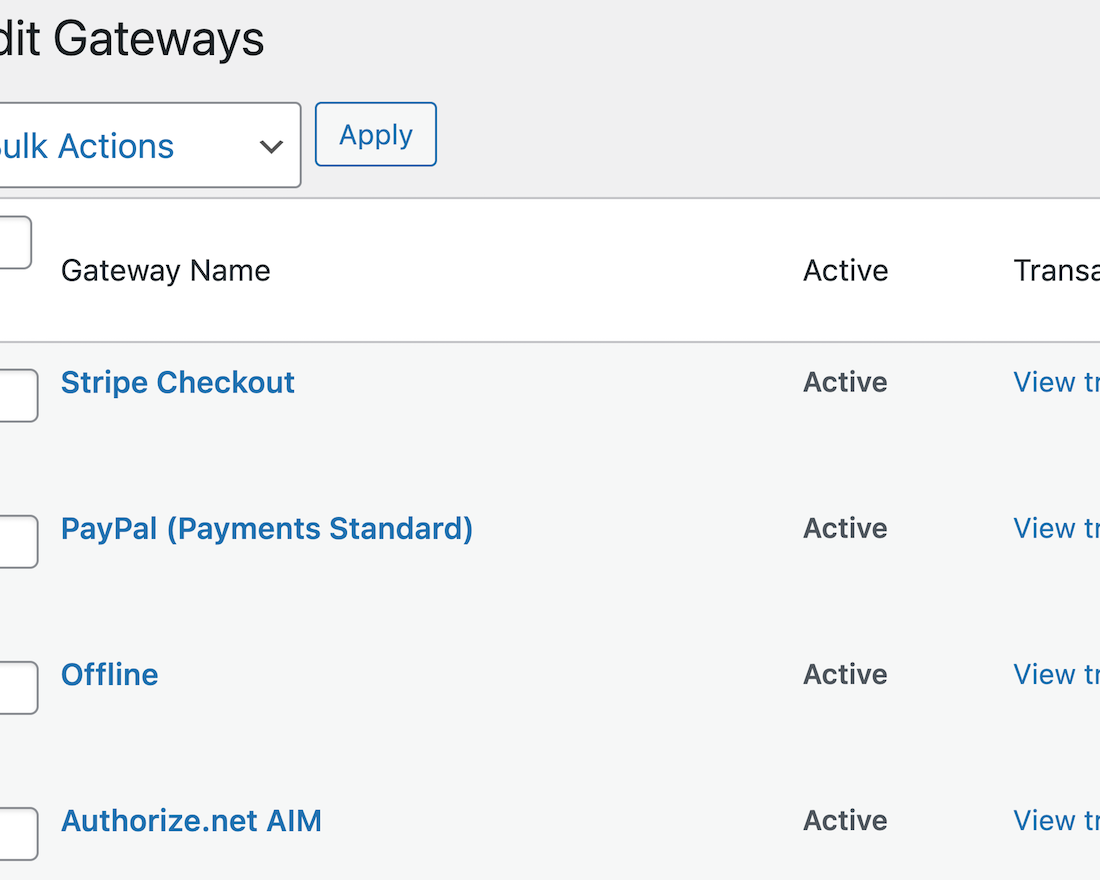Click the Active status in Stripe Checkout row
This screenshot has width=1100, height=880.
(845, 382)
